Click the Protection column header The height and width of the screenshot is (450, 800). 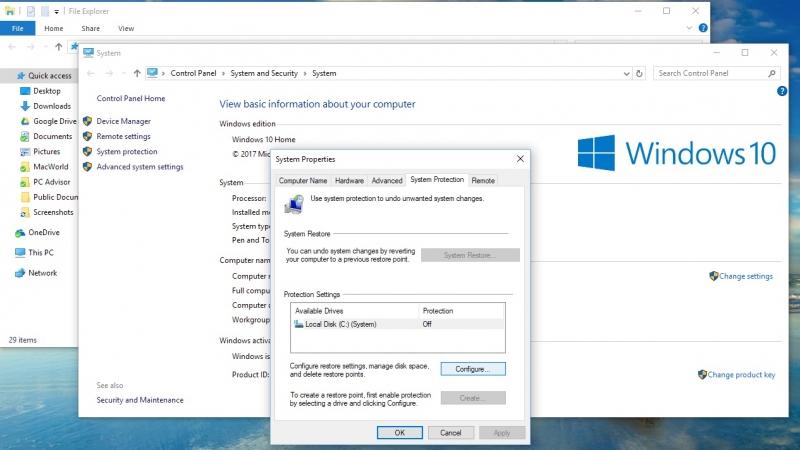461,311
